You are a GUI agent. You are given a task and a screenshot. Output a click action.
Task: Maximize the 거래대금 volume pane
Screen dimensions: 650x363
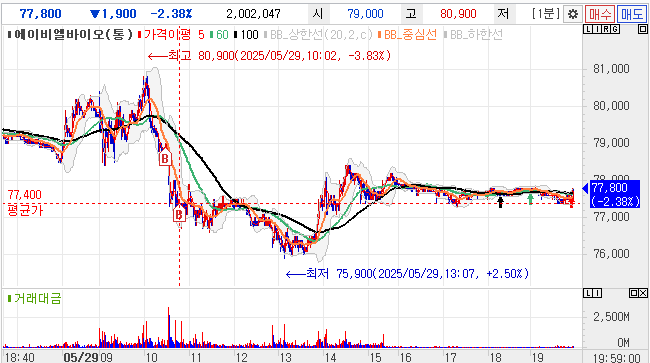[634, 293]
